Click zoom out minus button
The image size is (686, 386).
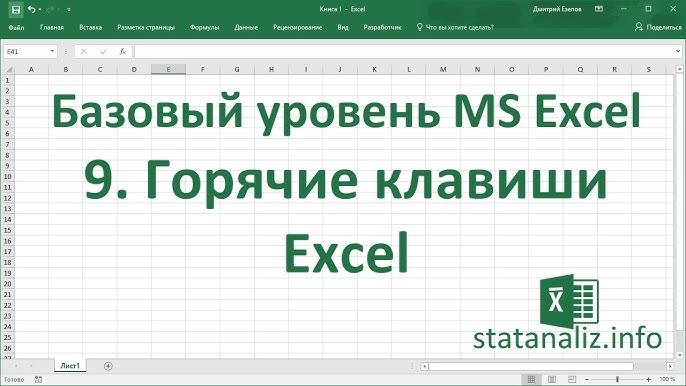(587, 379)
